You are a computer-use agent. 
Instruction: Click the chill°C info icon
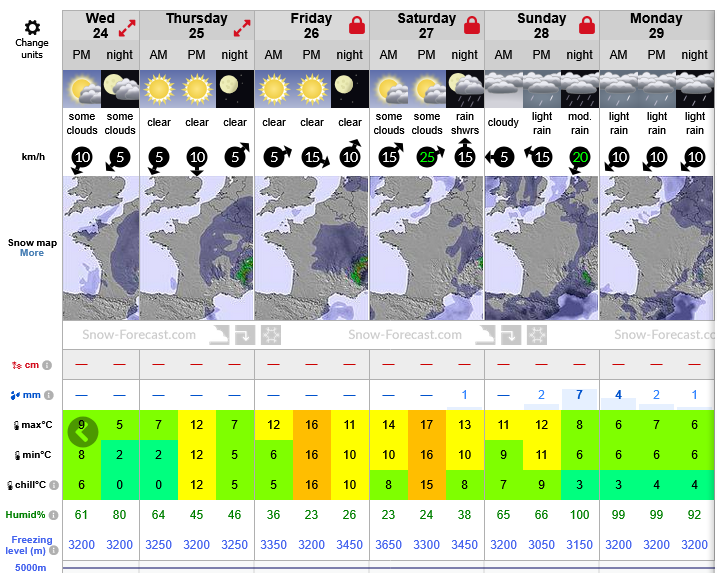tap(54, 485)
